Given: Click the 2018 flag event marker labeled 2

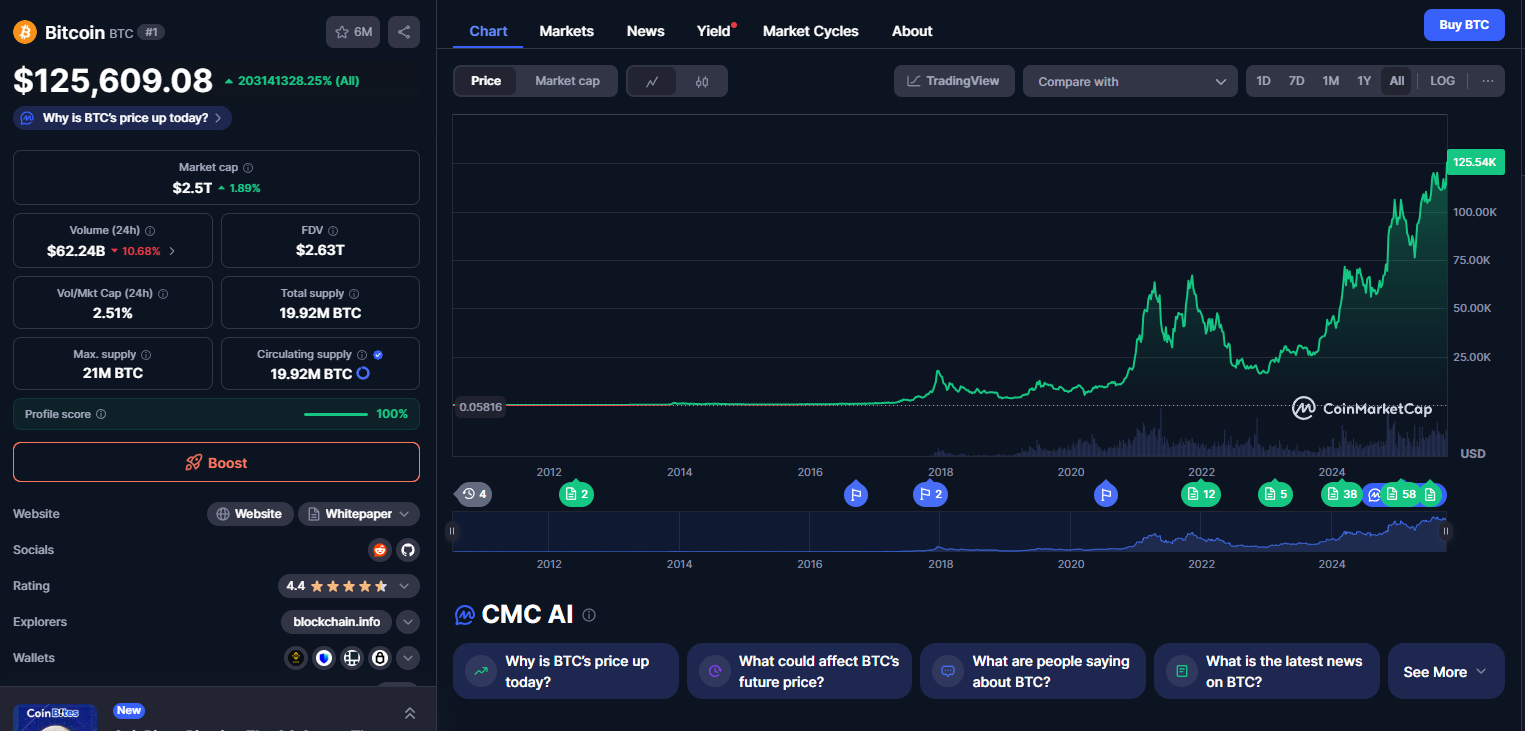Looking at the screenshot, I should (929, 493).
